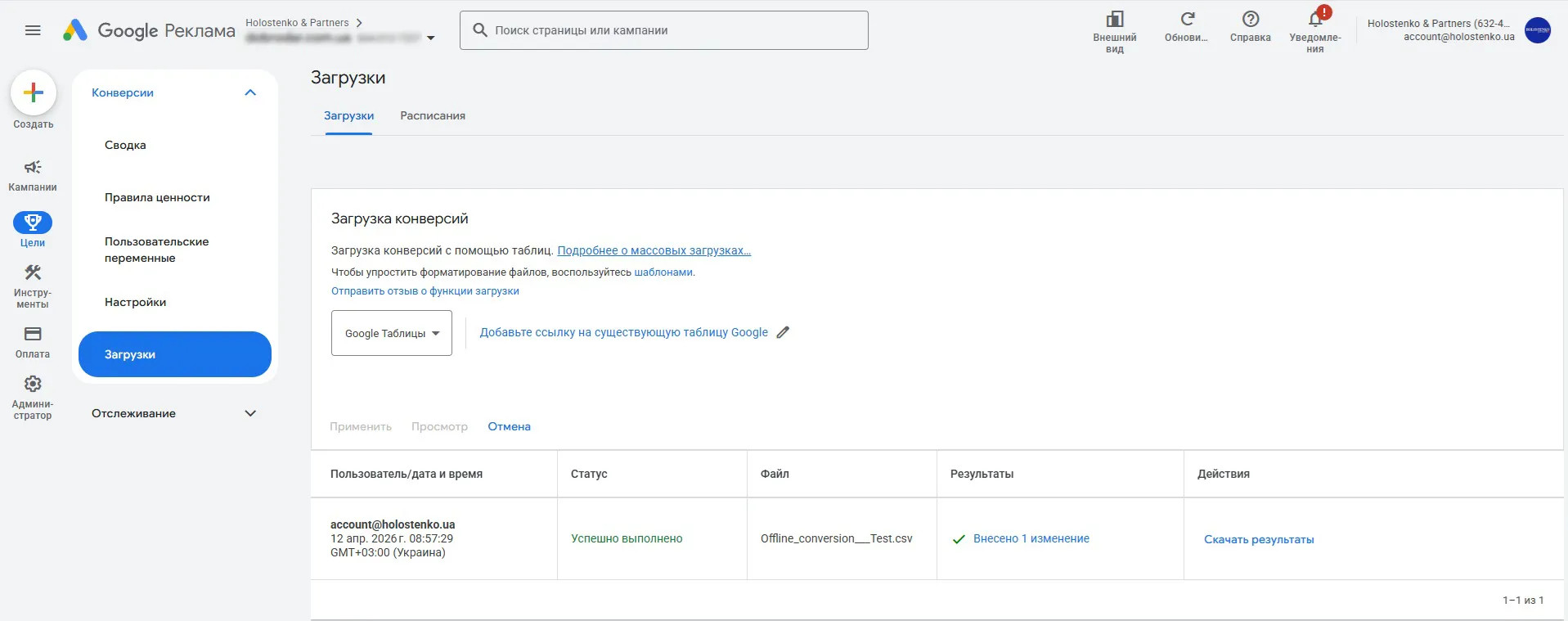Click the Отмена button

click(510, 426)
